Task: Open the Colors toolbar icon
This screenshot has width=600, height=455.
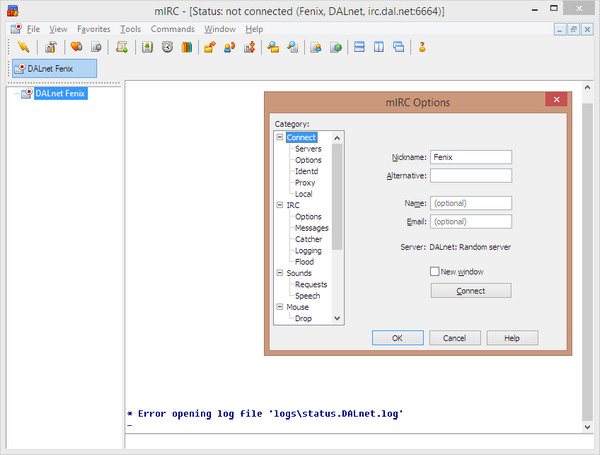Action: click(x=186, y=47)
